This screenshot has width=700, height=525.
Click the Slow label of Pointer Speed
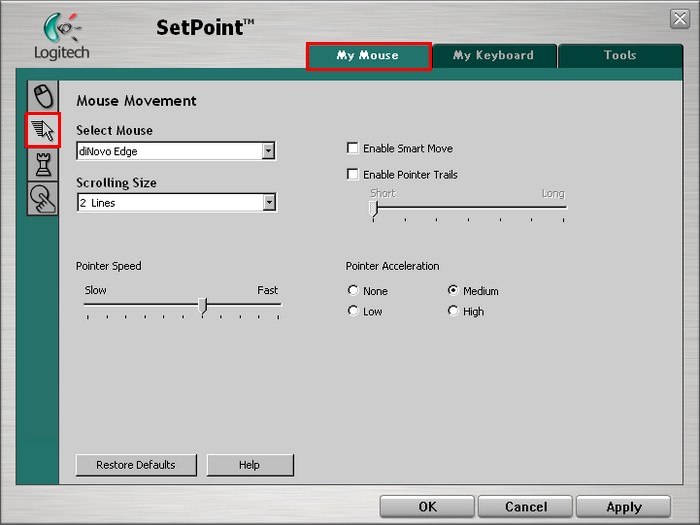[x=96, y=290]
